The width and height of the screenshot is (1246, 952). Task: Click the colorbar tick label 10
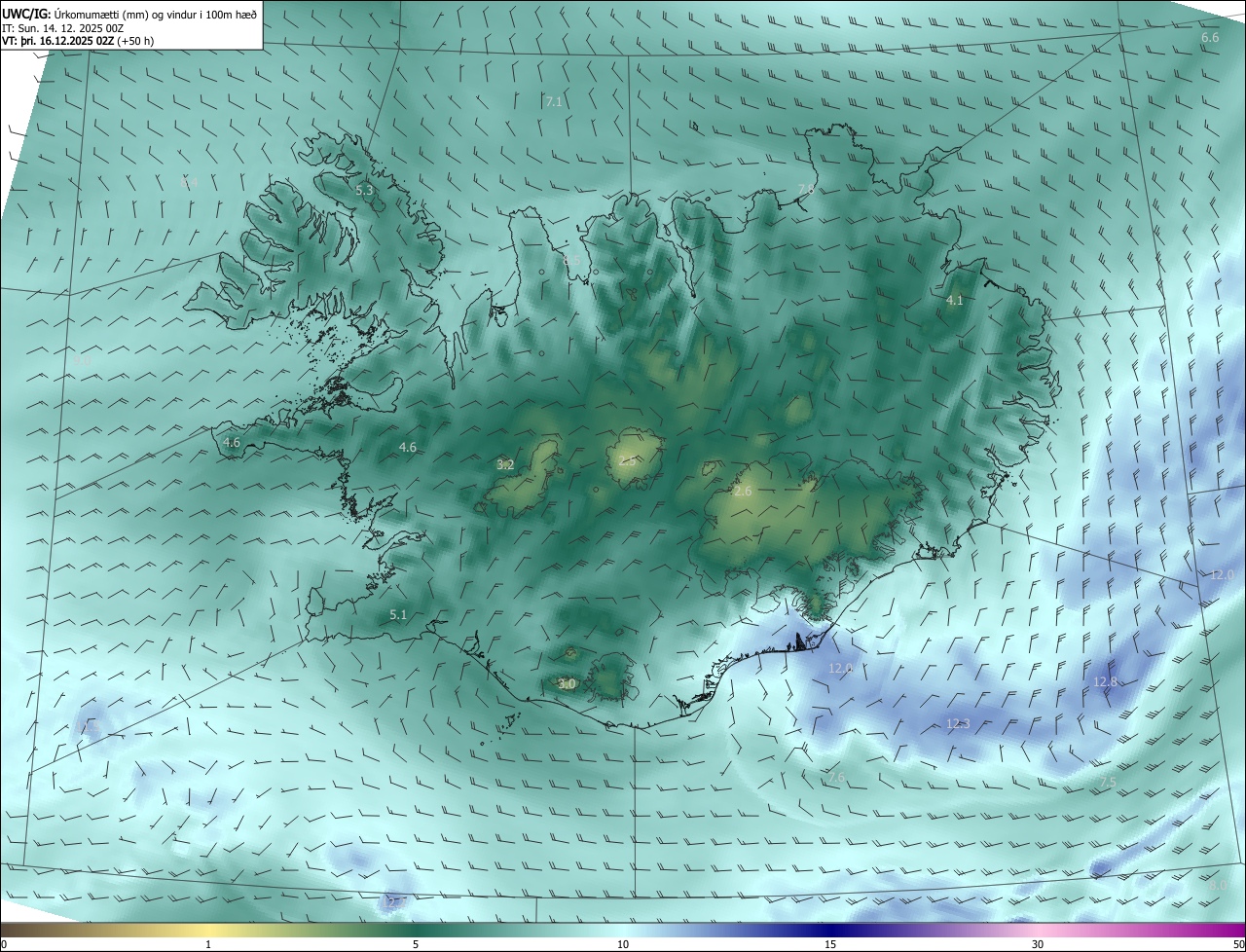tap(623, 944)
